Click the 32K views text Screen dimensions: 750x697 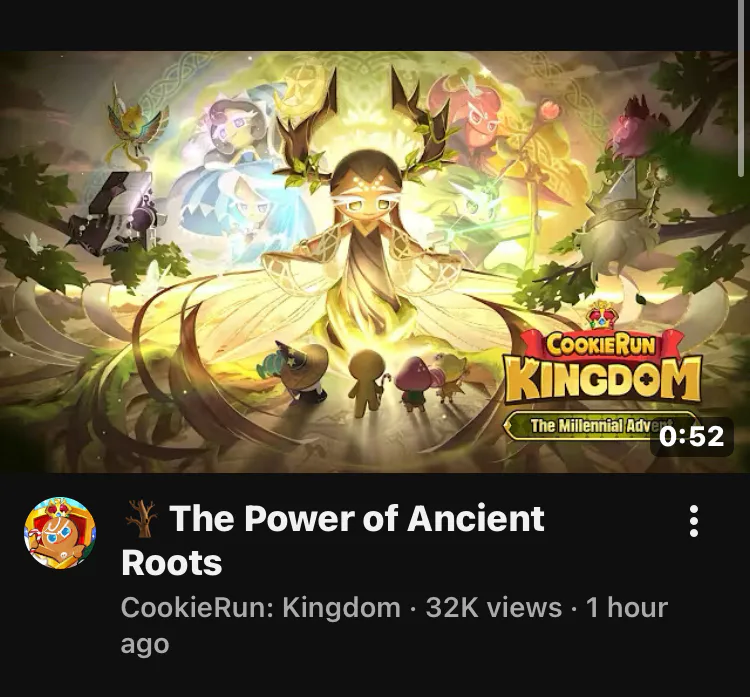click(494, 608)
